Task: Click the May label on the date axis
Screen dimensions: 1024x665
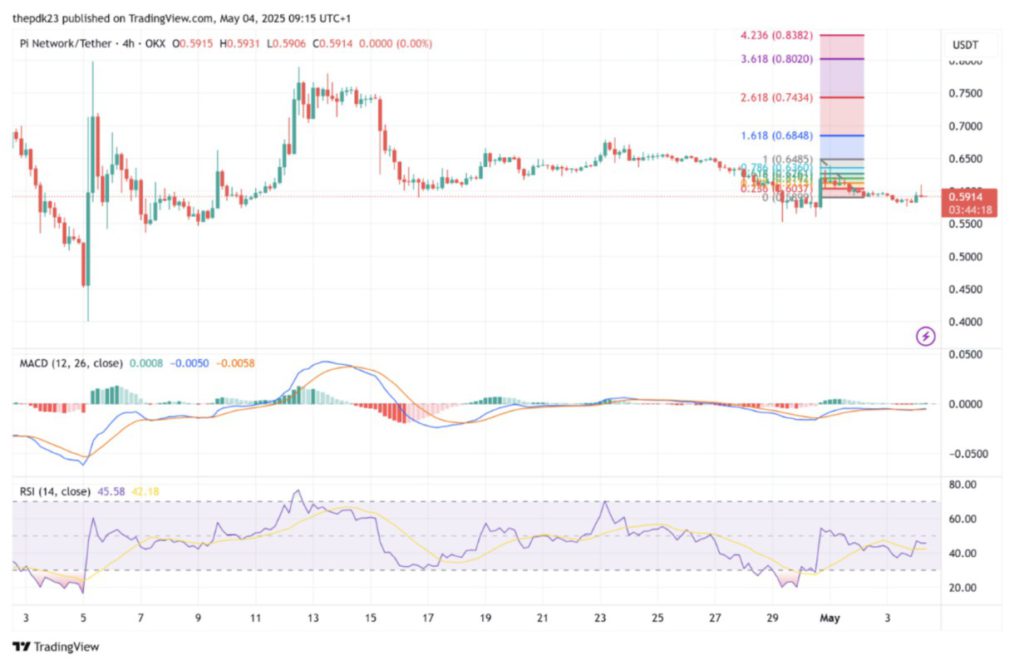Action: tap(829, 618)
